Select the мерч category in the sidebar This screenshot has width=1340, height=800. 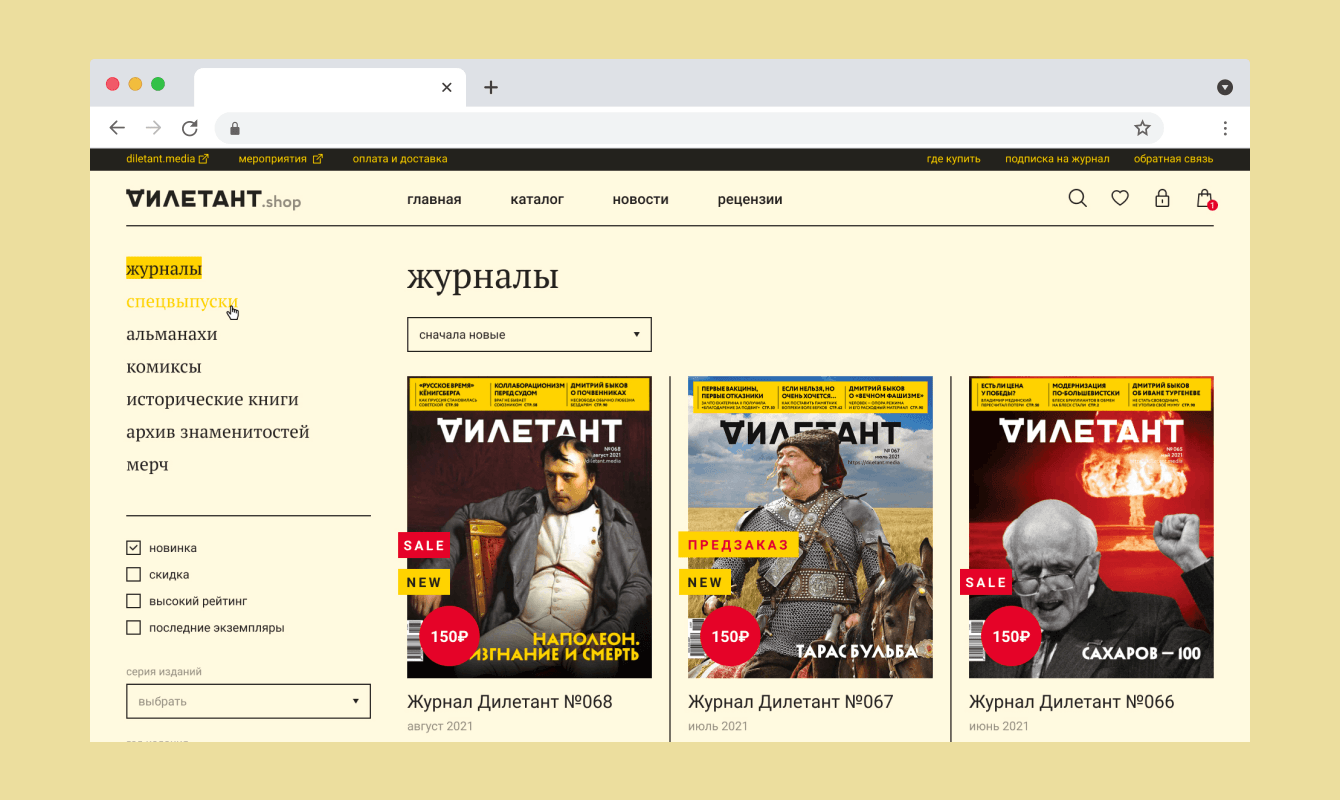pos(147,464)
